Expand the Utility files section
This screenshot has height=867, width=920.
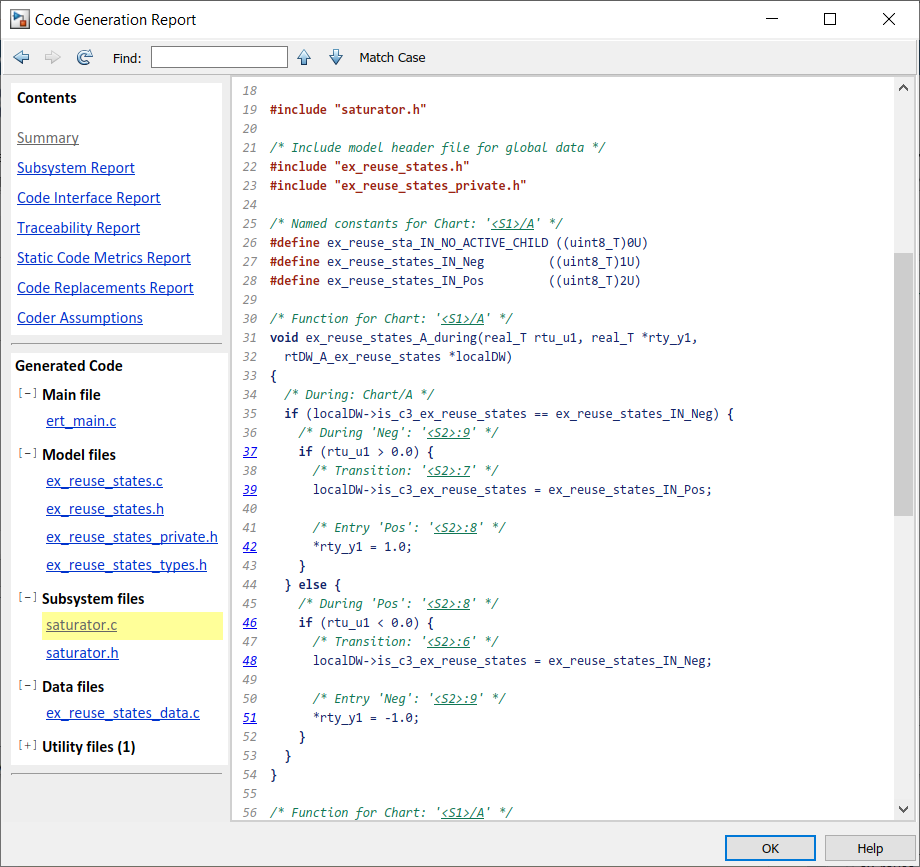coord(27,746)
